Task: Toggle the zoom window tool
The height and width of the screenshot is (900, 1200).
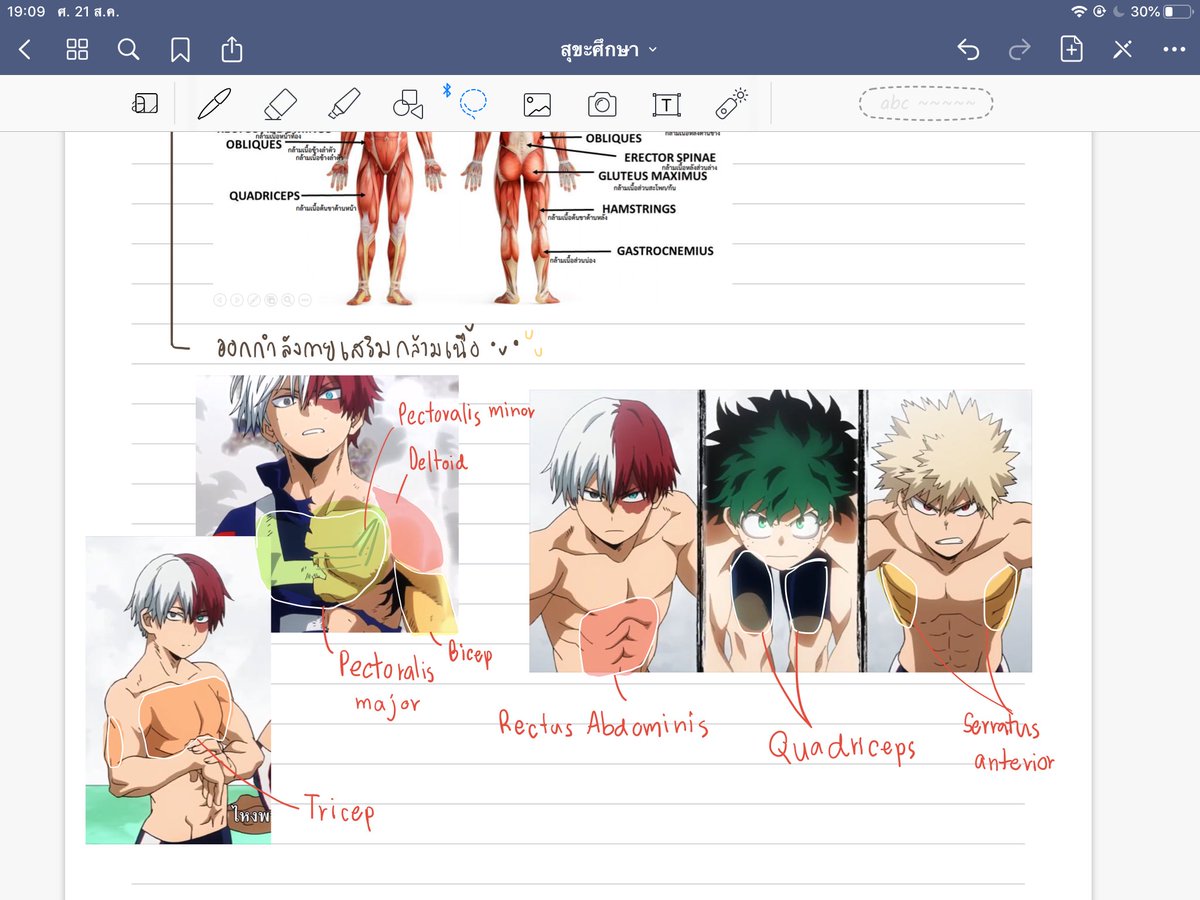Action: (x=145, y=104)
